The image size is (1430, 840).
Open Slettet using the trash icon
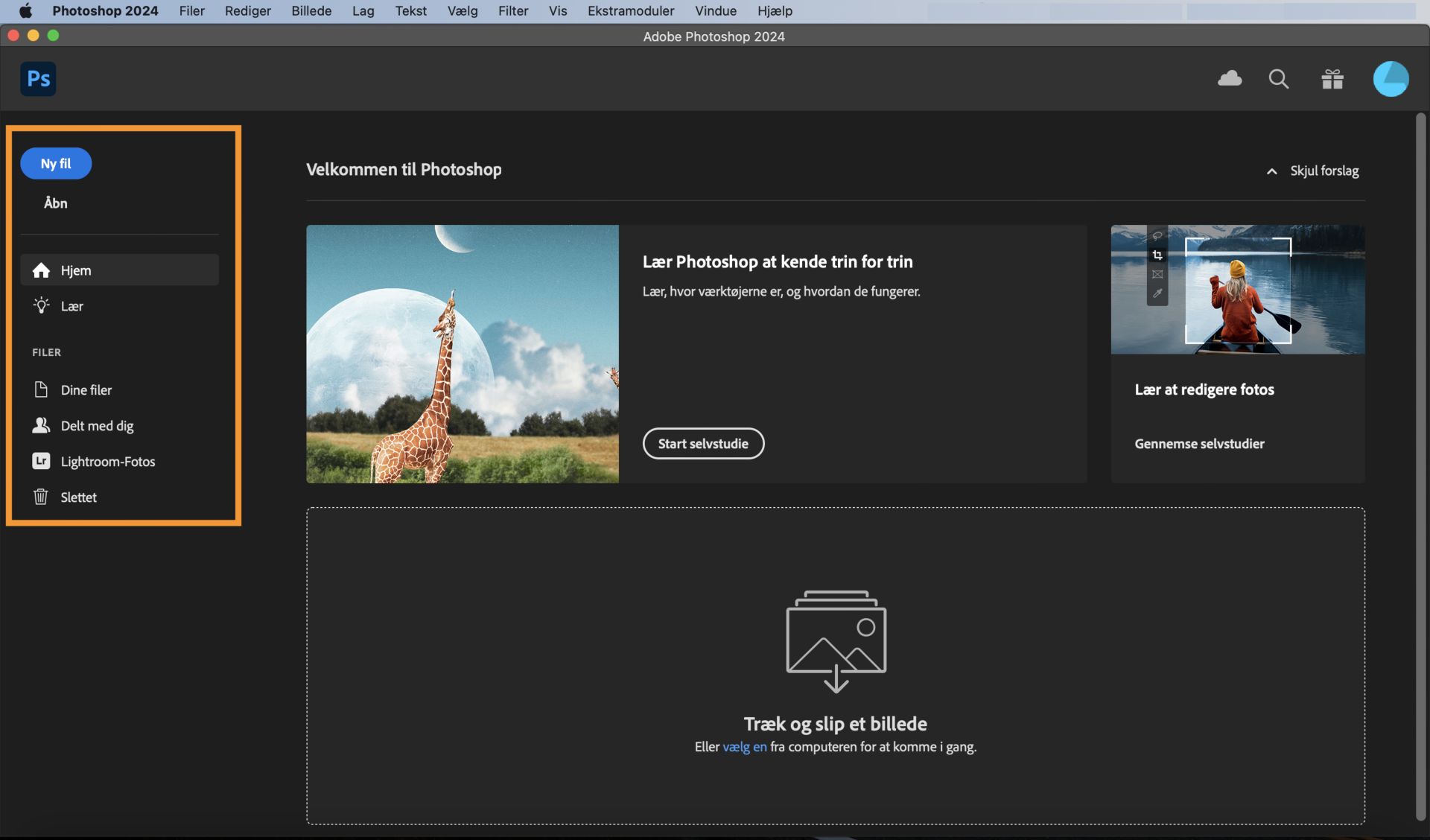[x=41, y=497]
